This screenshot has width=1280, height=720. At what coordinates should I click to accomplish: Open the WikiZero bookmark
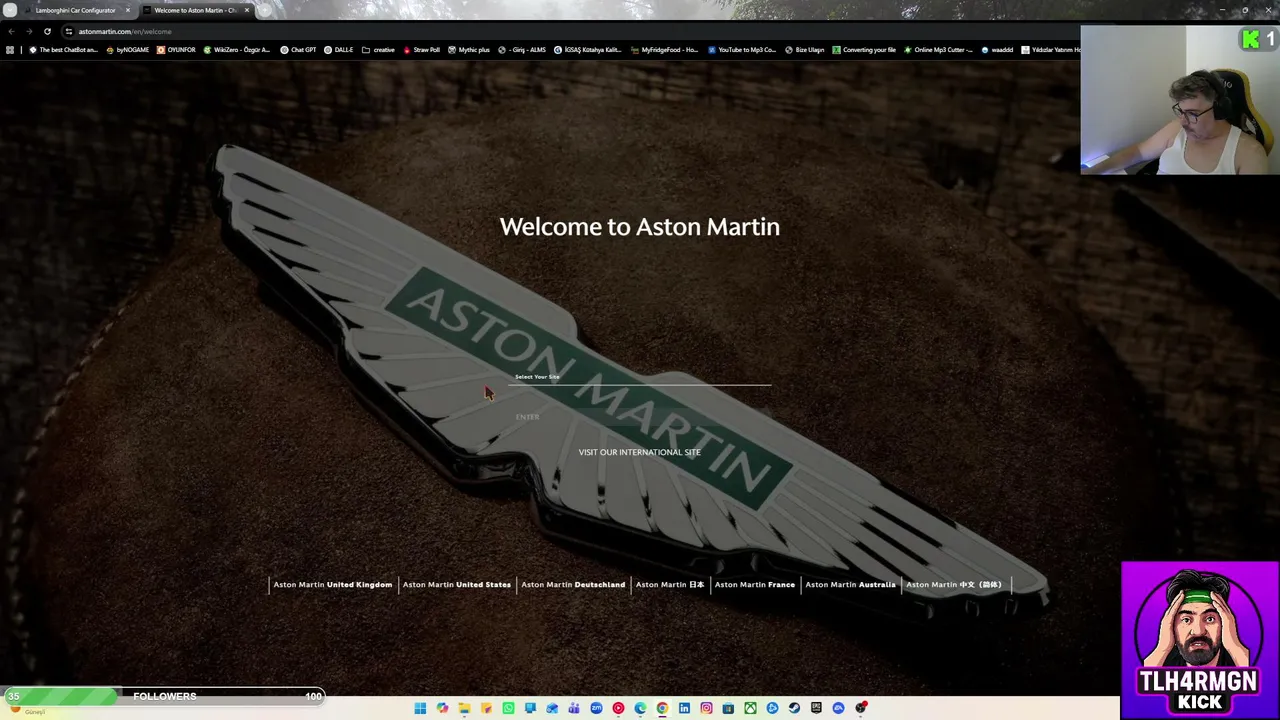coord(237,50)
